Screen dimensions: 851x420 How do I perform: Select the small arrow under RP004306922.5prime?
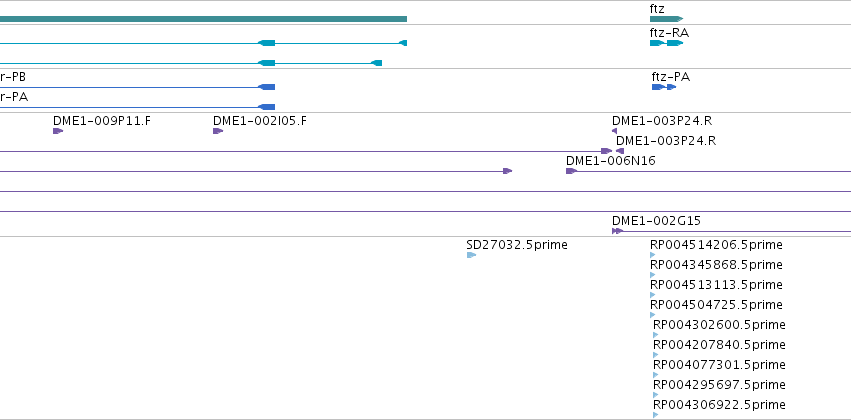pyautogui.click(x=656, y=415)
